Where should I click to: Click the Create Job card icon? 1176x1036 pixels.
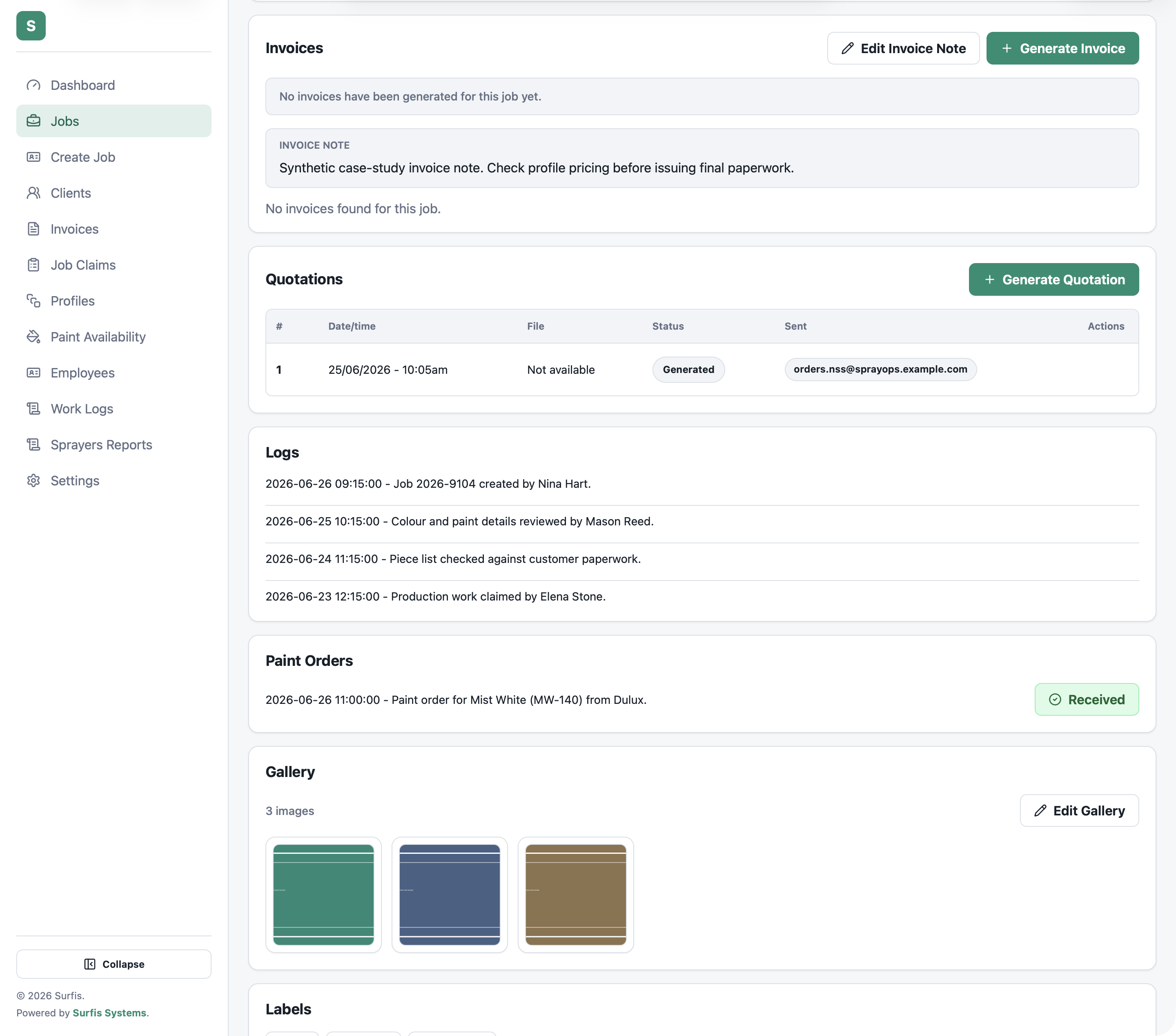33,157
